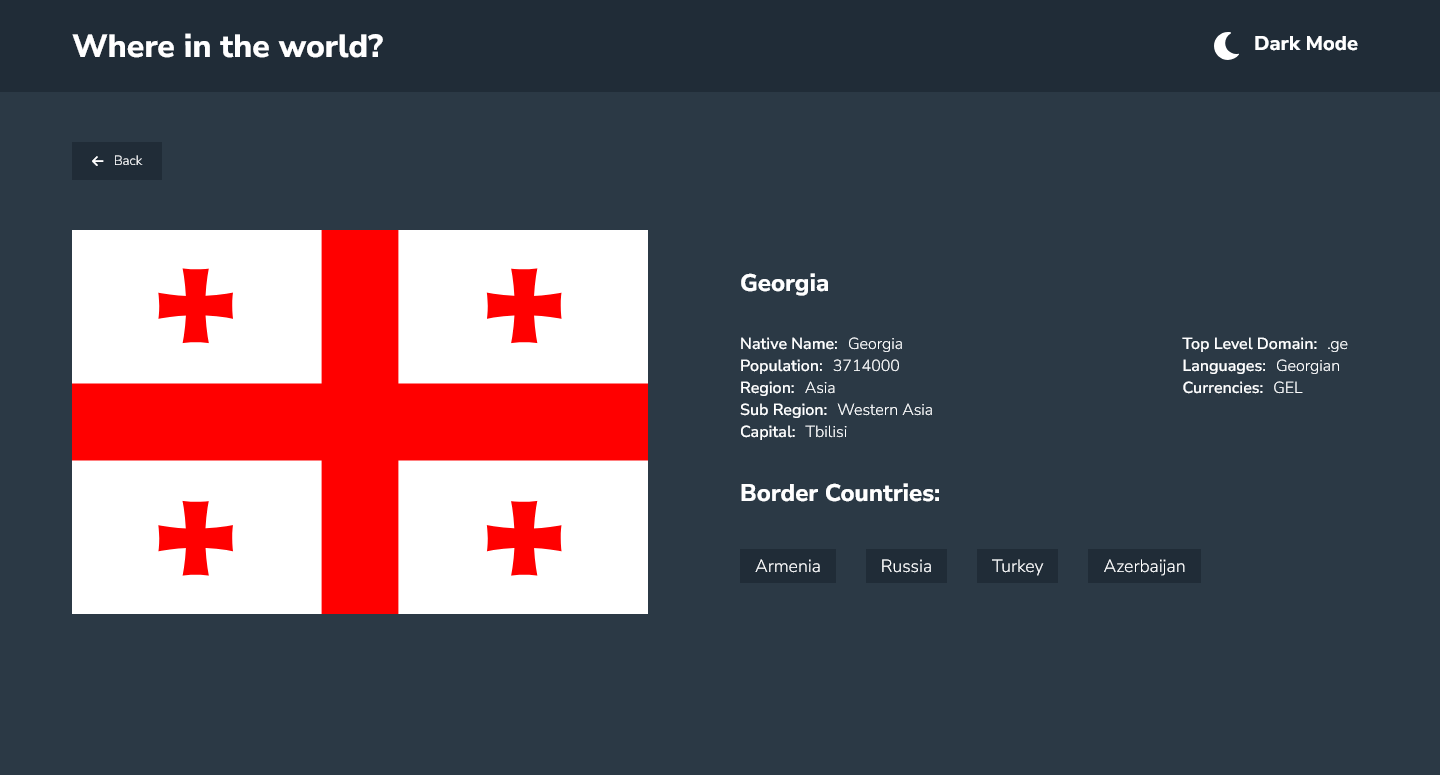Click the moon icon for dark mode
The image size is (1440, 775).
1225,45
